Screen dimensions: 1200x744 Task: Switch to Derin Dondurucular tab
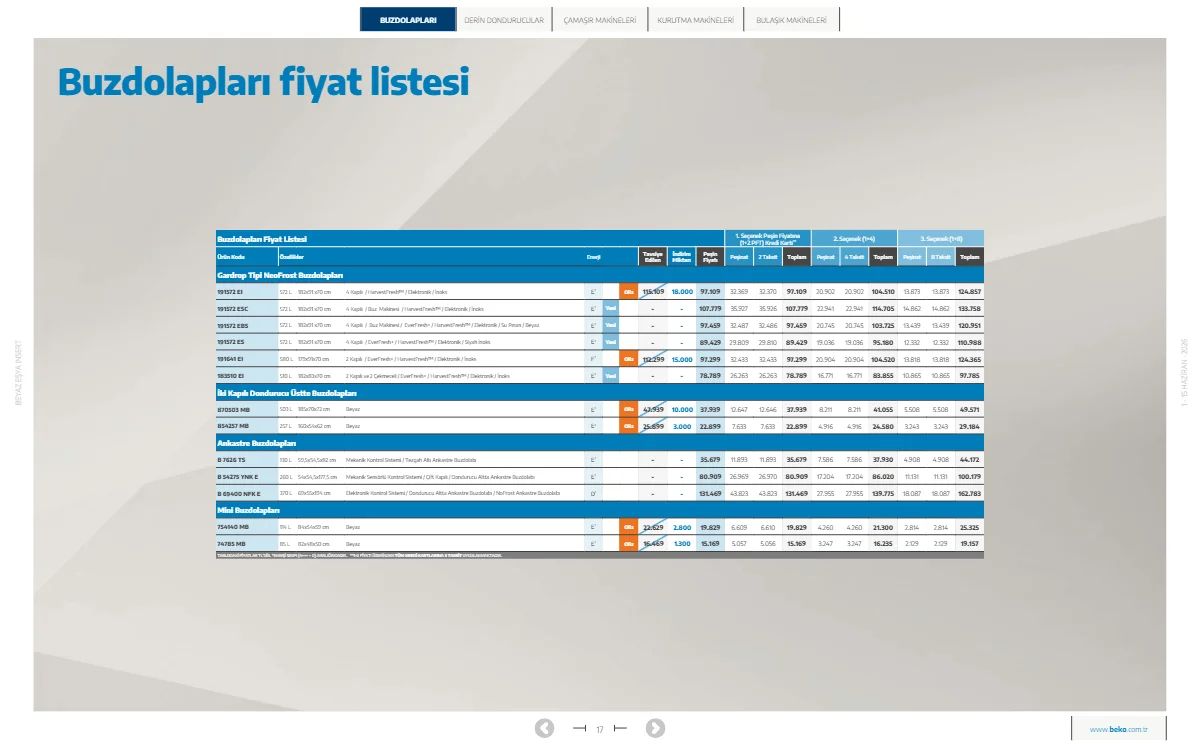point(504,20)
